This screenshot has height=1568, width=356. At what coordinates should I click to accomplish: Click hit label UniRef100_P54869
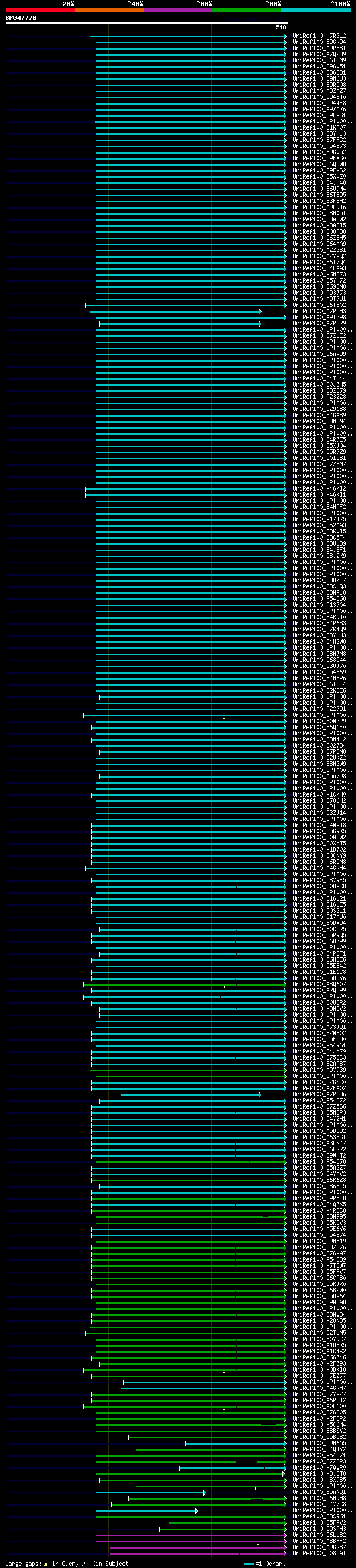[319, 672]
